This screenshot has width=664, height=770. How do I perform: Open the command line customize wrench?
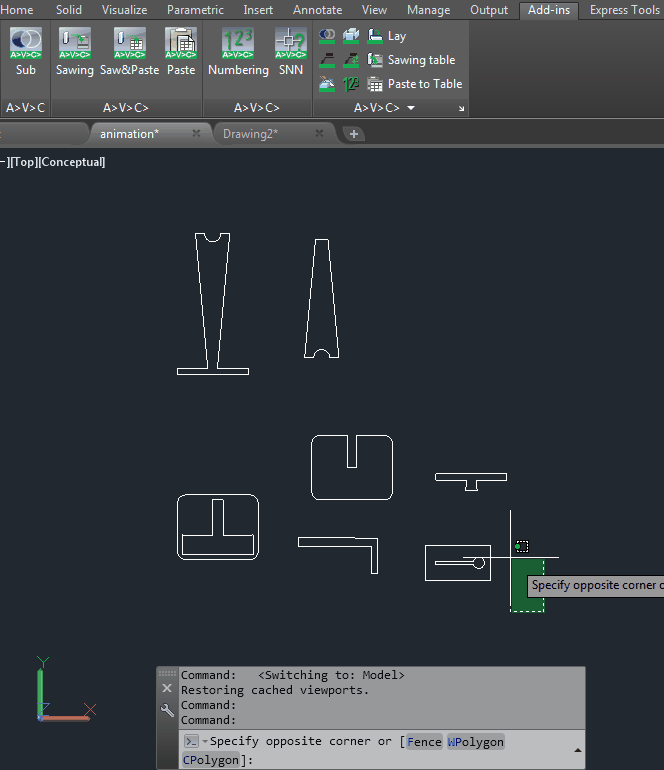[x=167, y=710]
